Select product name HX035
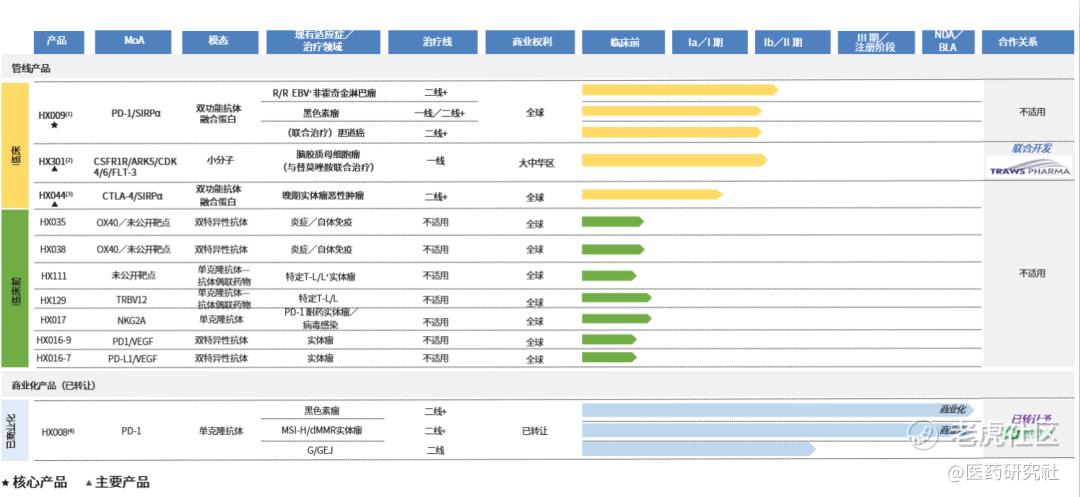 (x=52, y=223)
